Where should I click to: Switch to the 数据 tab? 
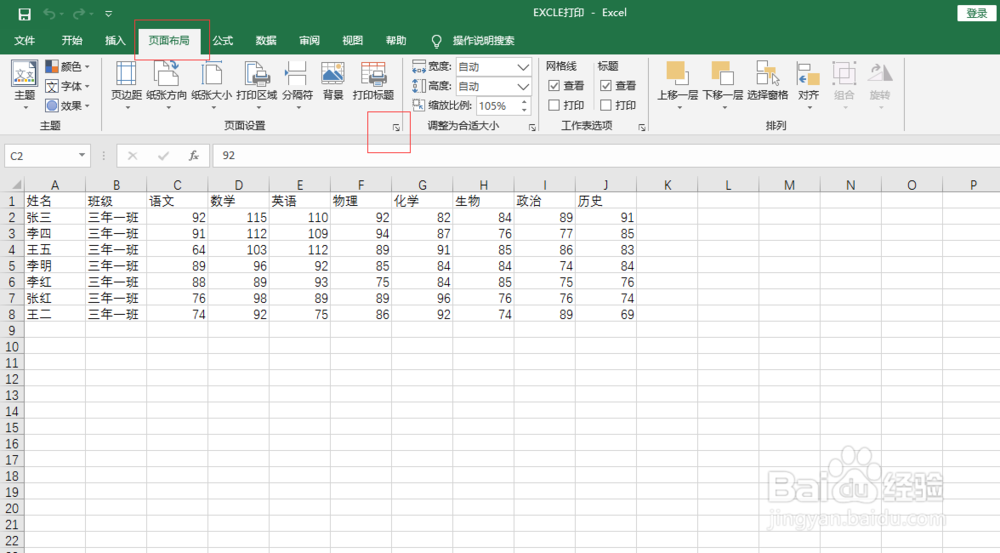[x=266, y=40]
